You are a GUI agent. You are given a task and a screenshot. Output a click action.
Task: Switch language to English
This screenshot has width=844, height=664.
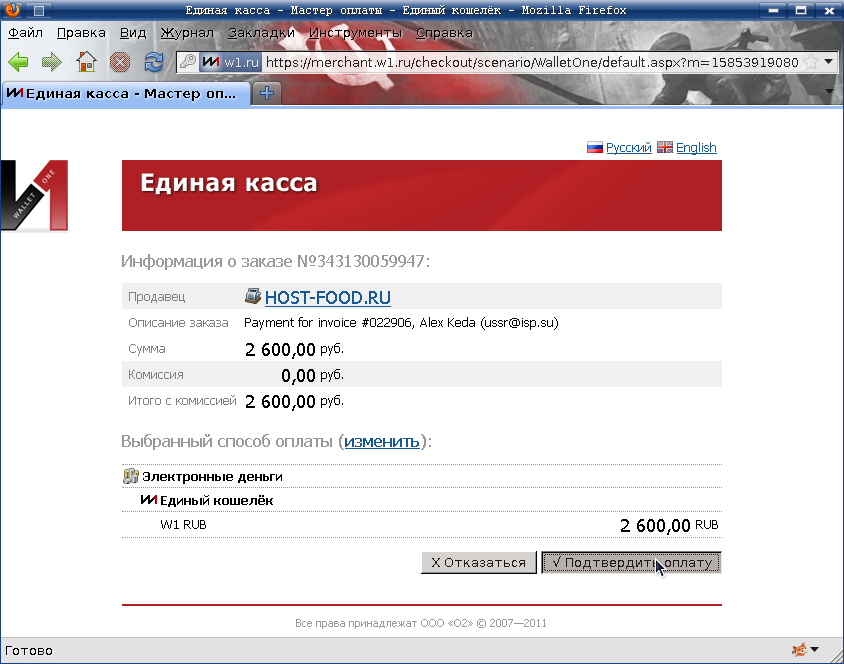(696, 147)
